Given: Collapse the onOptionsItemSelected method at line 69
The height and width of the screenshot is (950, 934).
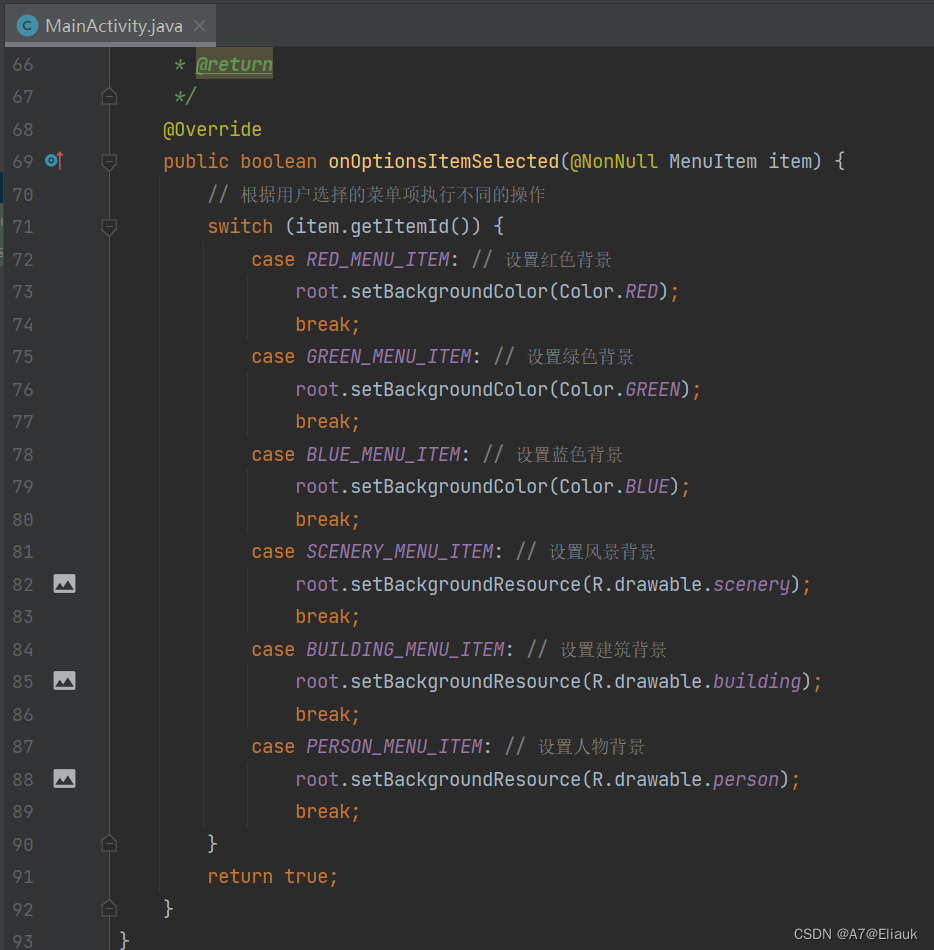Looking at the screenshot, I should pyautogui.click(x=109, y=162).
